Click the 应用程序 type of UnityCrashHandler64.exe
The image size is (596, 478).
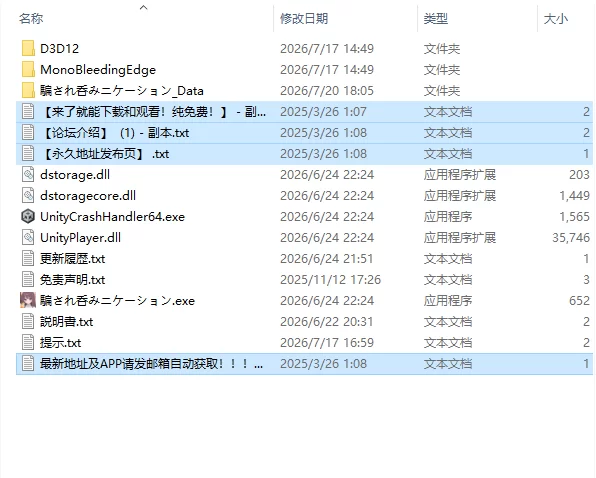448,217
